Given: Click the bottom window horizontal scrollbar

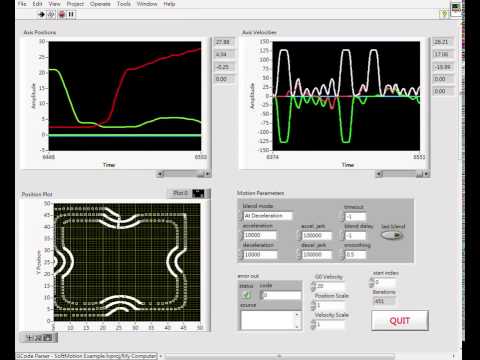Looking at the screenshot, I should point(279,356).
